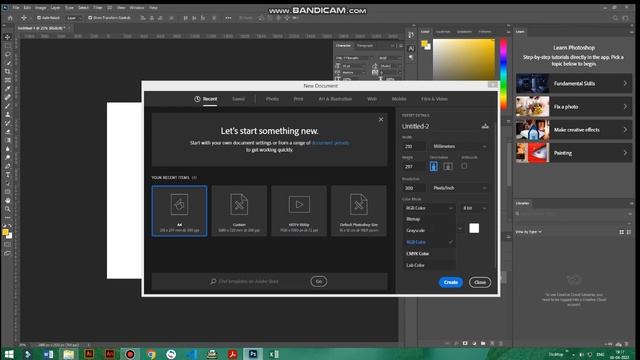
Task: Open File Explorer from the taskbar
Action: 69,354
